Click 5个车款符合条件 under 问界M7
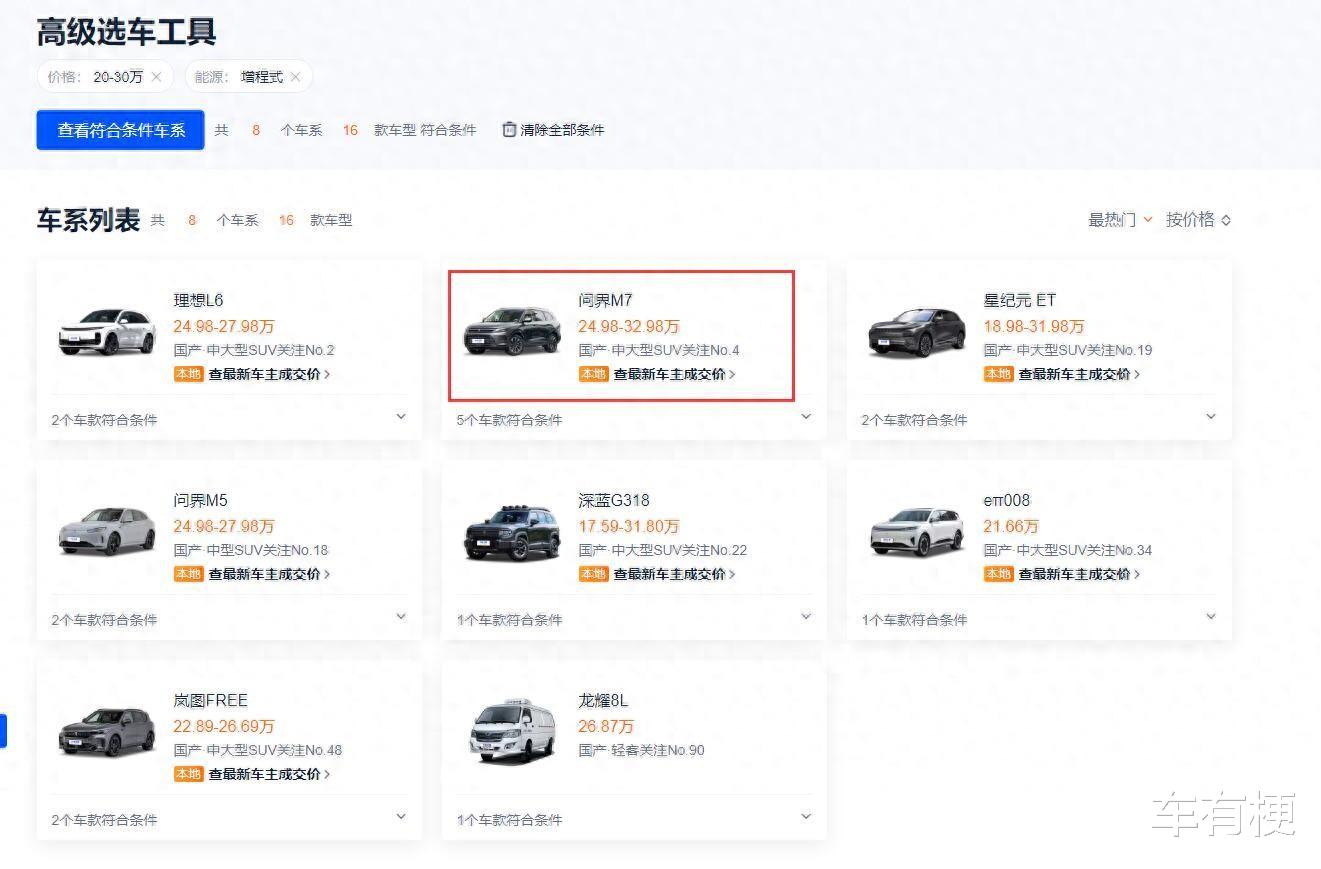 click(509, 420)
